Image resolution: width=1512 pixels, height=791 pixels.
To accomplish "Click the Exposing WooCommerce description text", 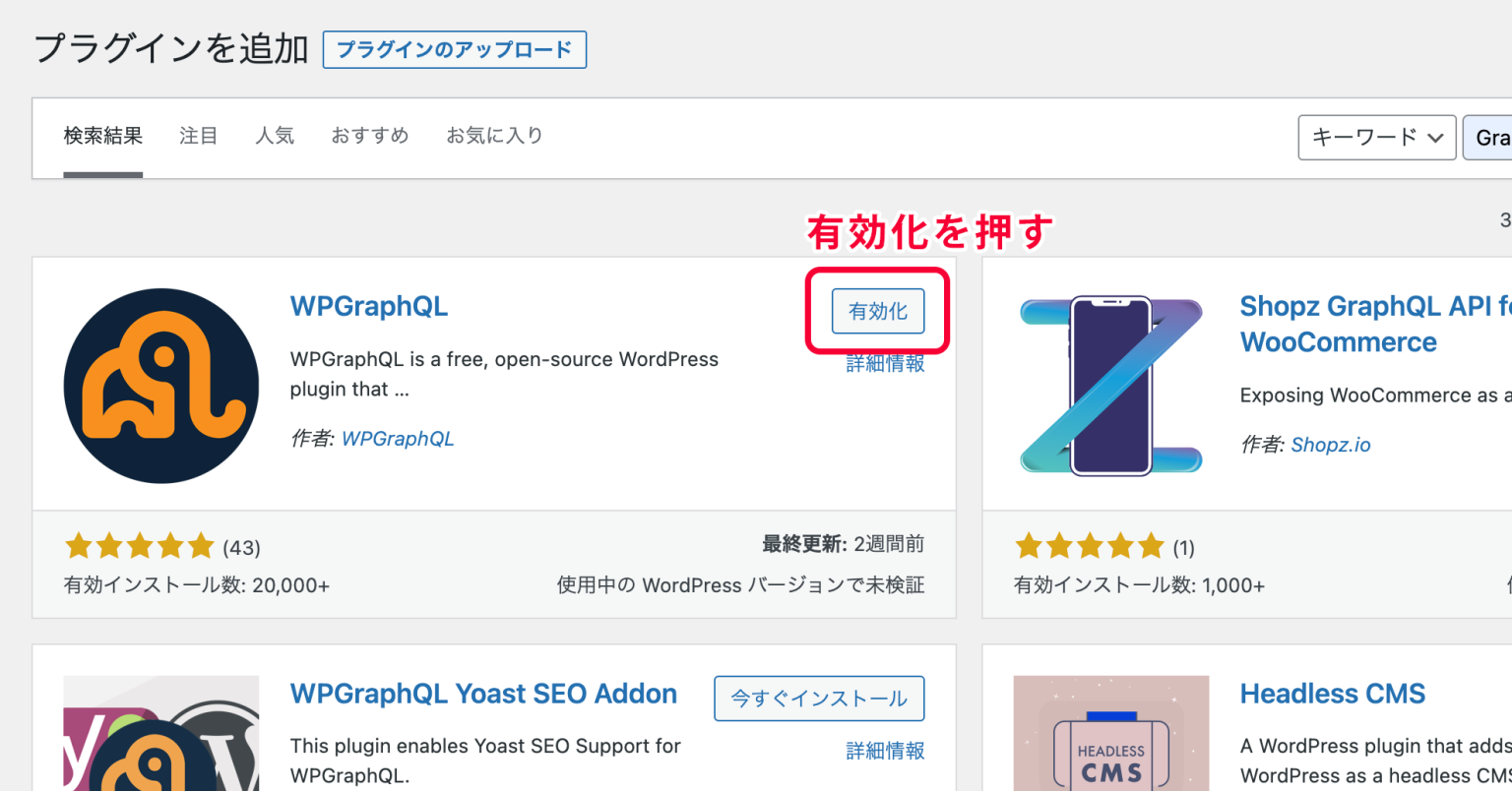I will click(x=1375, y=395).
